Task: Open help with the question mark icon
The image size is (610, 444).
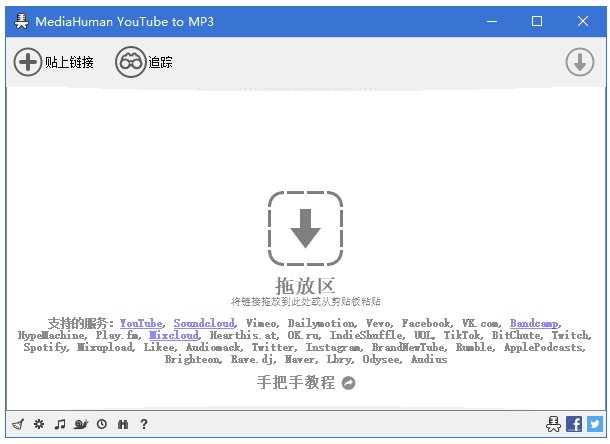Action: coord(144,424)
